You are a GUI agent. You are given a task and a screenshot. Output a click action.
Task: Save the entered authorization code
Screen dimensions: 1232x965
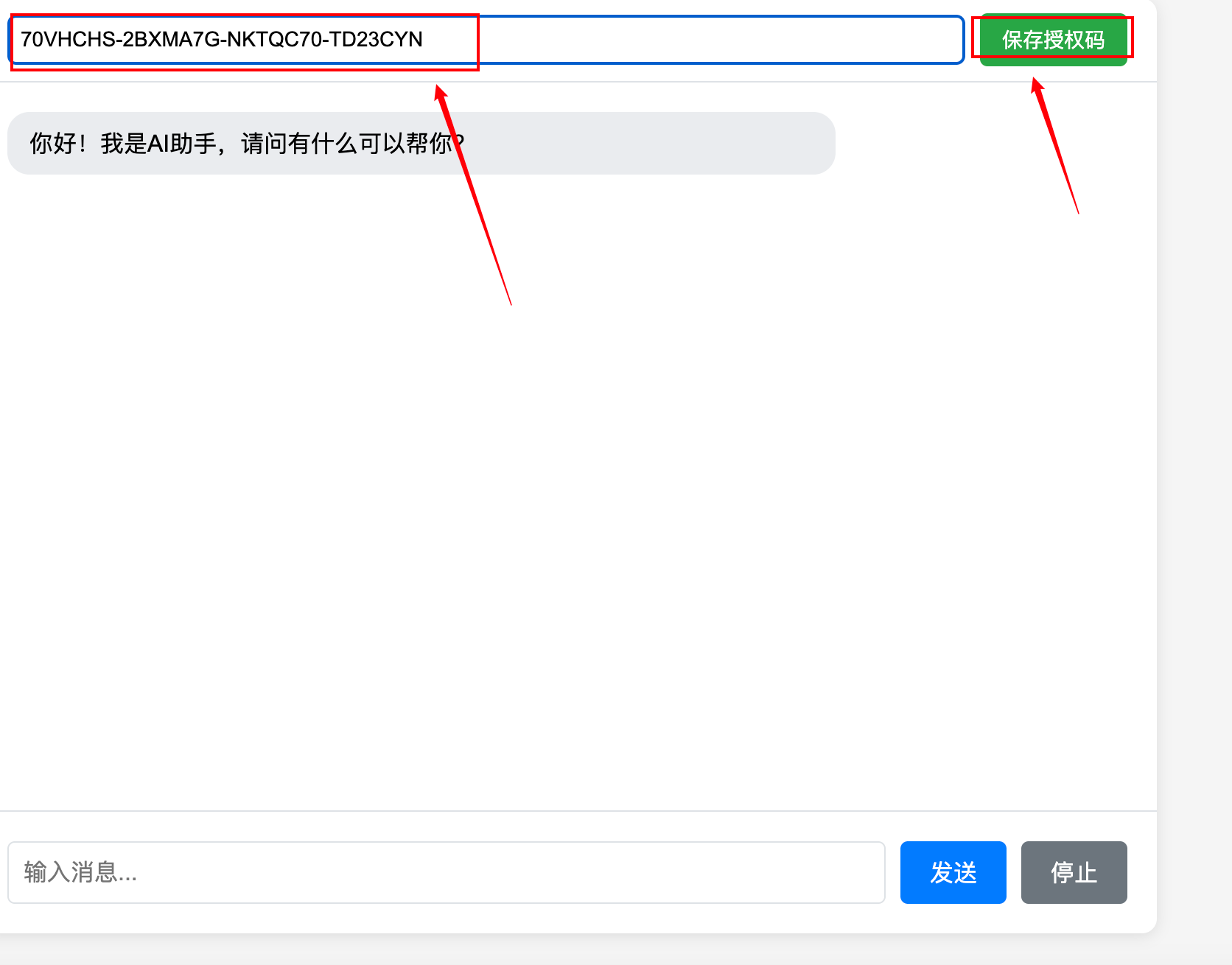tap(1053, 40)
